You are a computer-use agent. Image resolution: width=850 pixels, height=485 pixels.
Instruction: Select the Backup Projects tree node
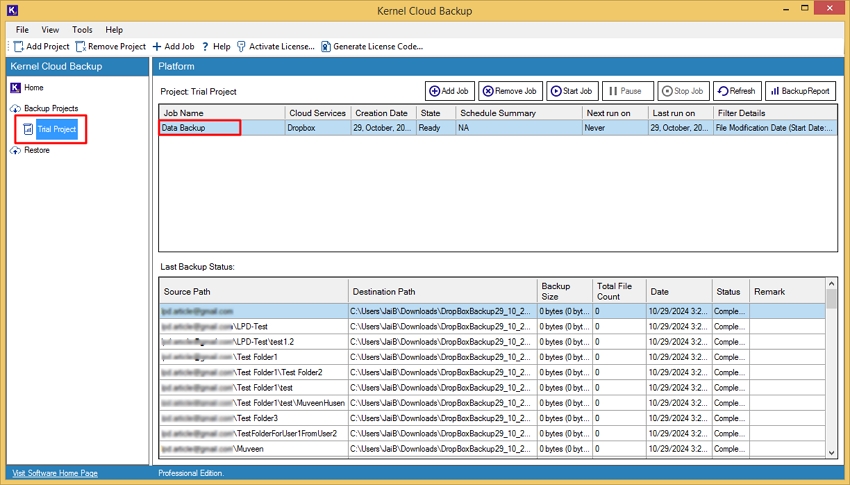[44, 108]
